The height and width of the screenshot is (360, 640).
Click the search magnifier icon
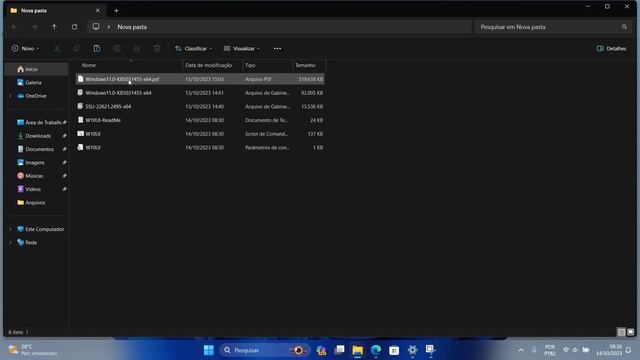pyautogui.click(x=624, y=27)
